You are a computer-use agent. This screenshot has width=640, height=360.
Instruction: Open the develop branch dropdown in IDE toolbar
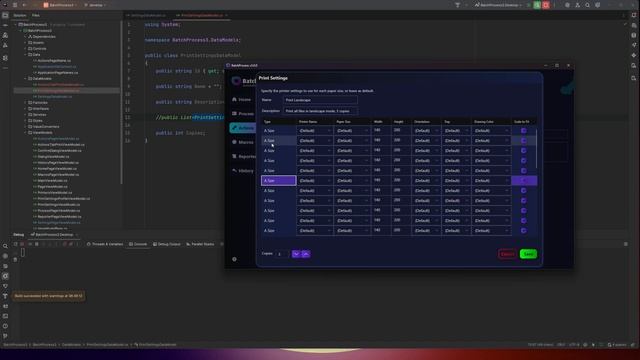click(x=95, y=5)
